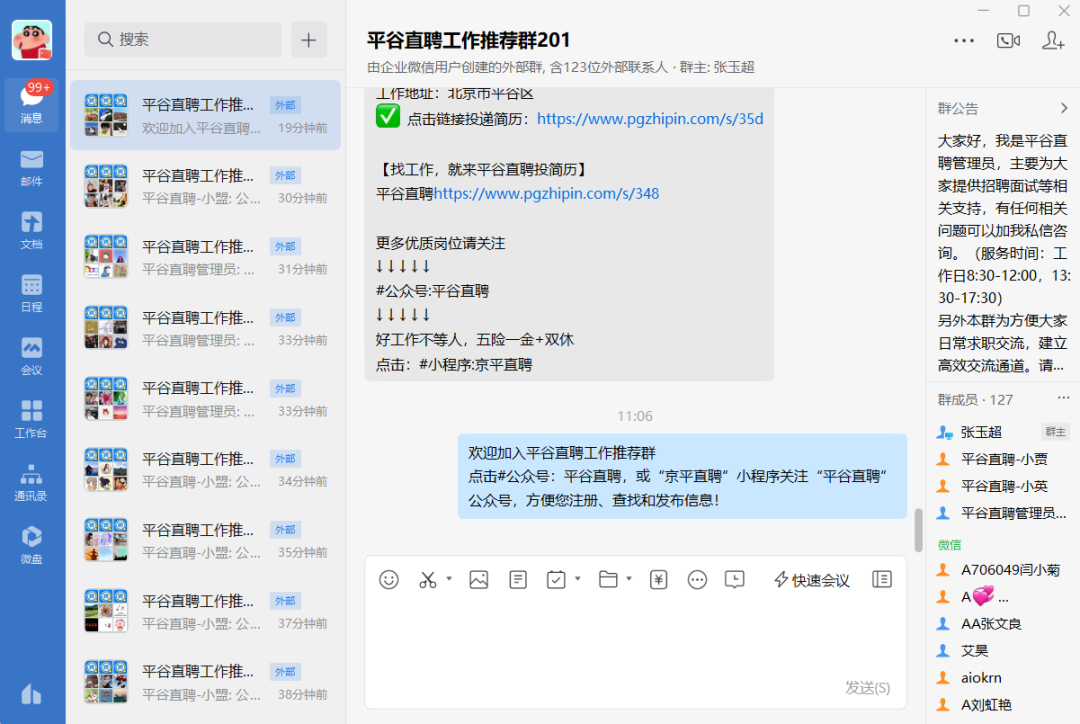This screenshot has width=1080, height=724.
Task: Select member 平谷直聘管理员 in member list
Action: (1003, 513)
